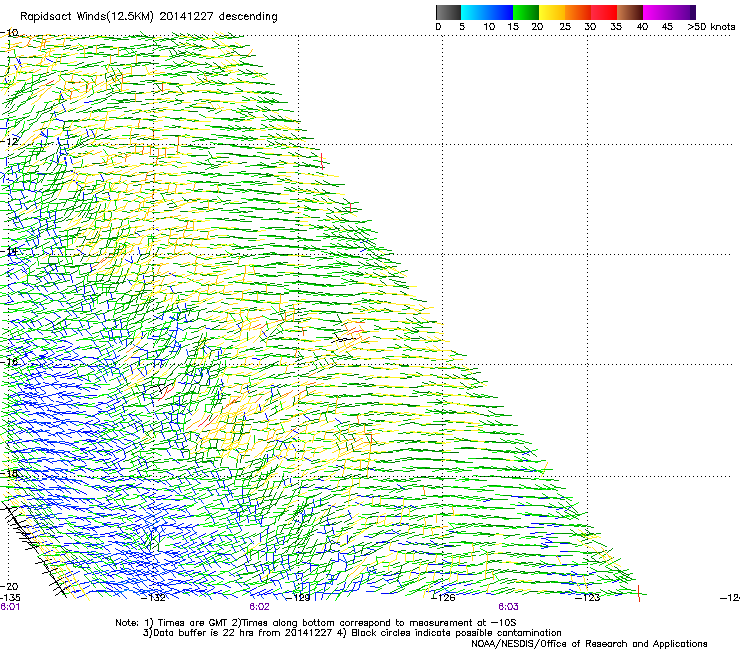
Task: Click the '-123' longitude axis label
Action: [x=588, y=598]
